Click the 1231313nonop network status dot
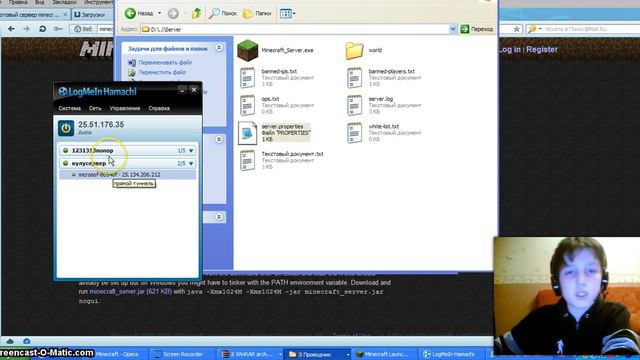 66,151
